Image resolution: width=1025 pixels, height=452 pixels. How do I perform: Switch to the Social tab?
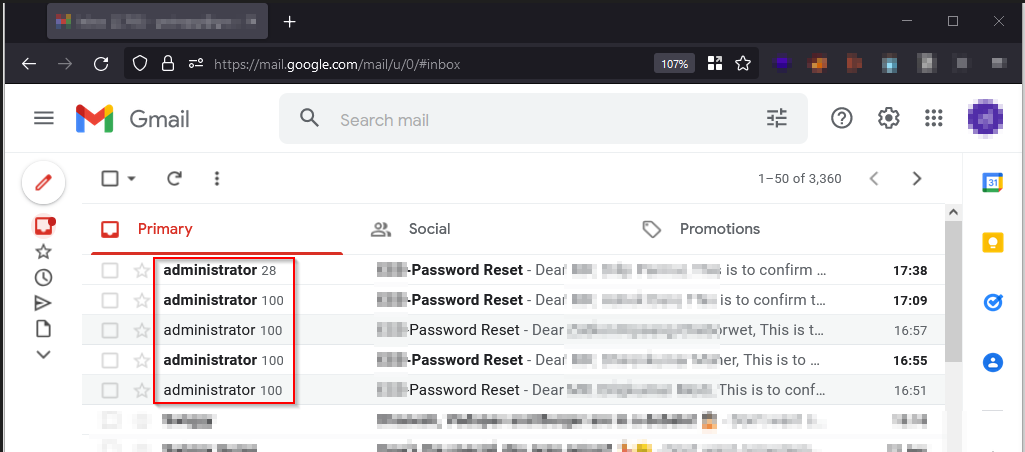429,229
